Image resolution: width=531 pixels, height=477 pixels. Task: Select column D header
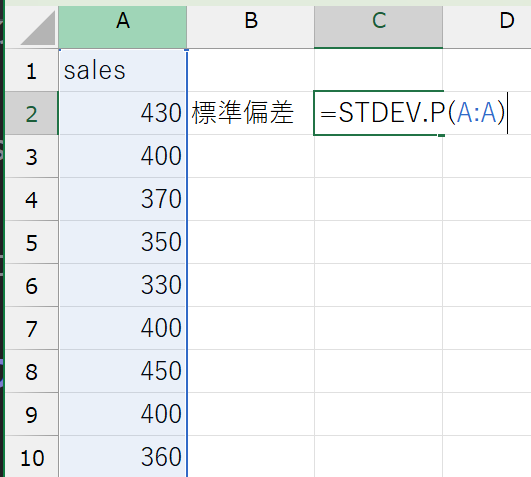487,27
